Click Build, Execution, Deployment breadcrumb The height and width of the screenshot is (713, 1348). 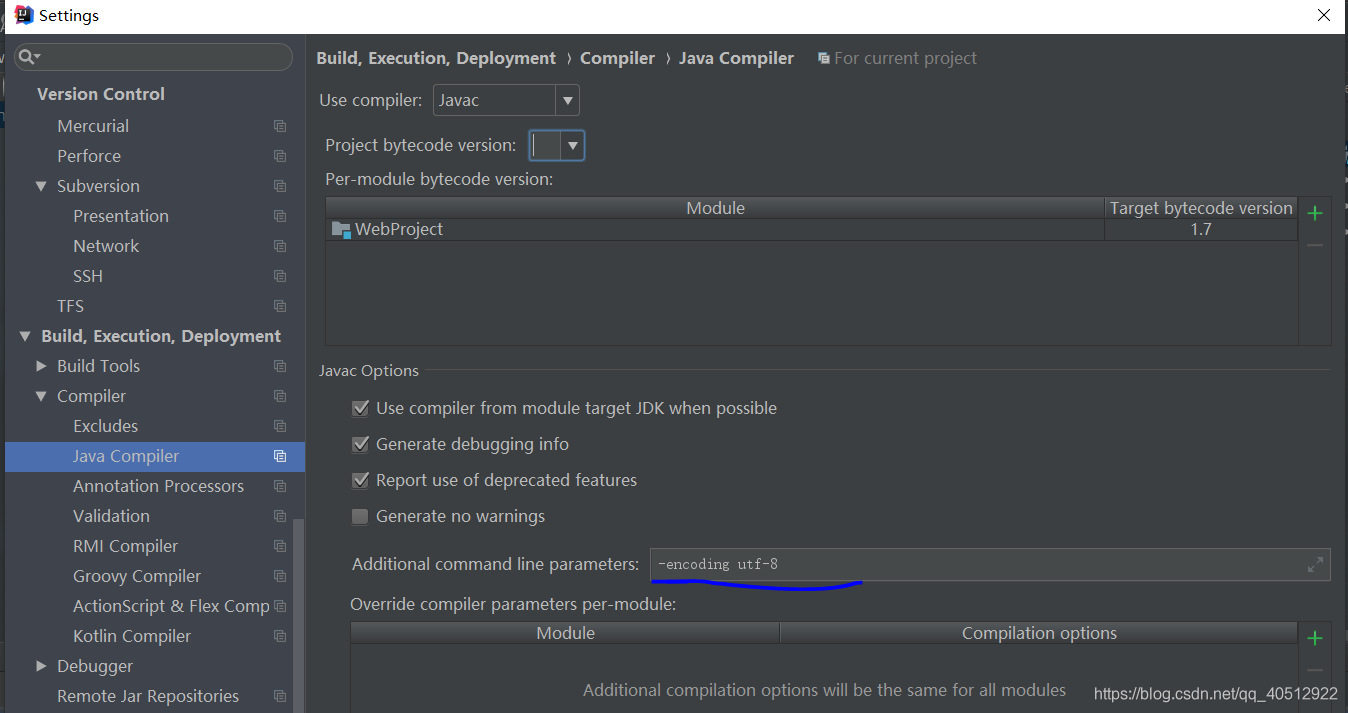(436, 58)
